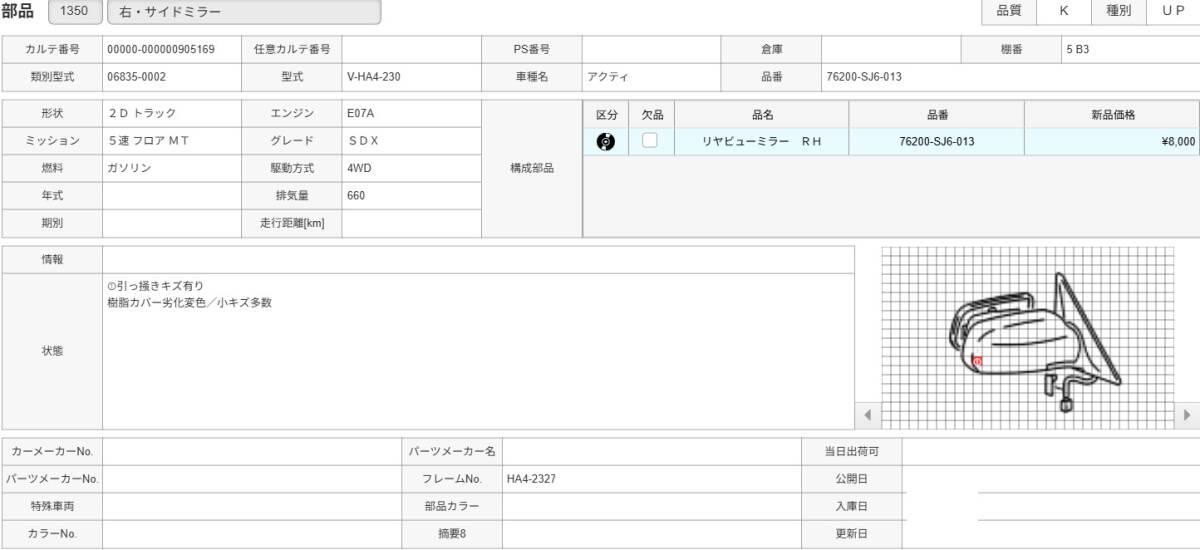Click the 倉庫 value field
This screenshot has width=1200, height=550.
[x=891, y=49]
